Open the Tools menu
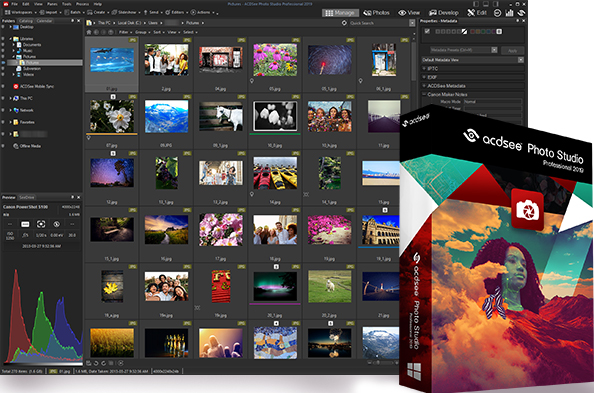Viewport: 594px width, 393px height. (x=67, y=4)
